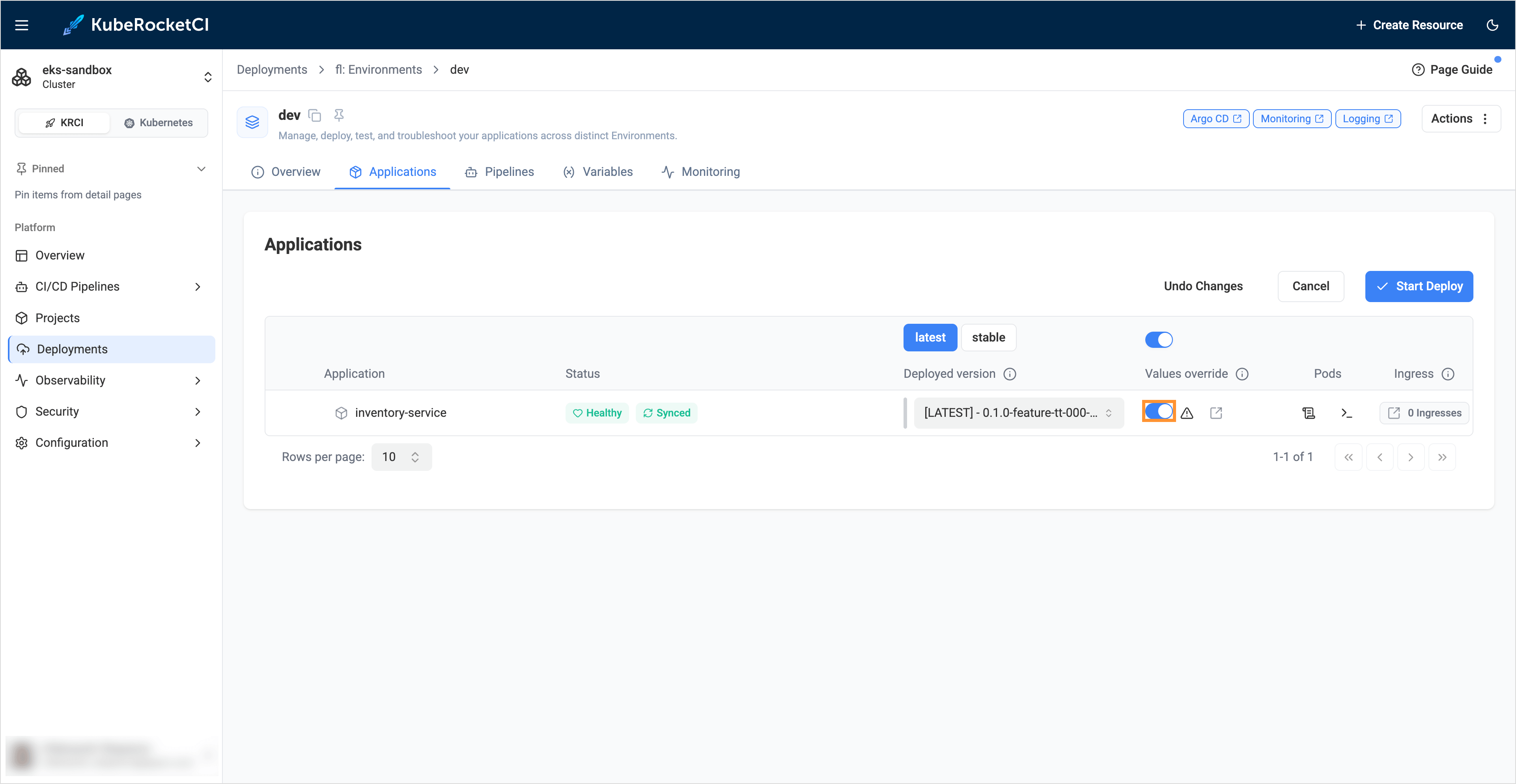Click Start Deploy button

coord(1419,286)
